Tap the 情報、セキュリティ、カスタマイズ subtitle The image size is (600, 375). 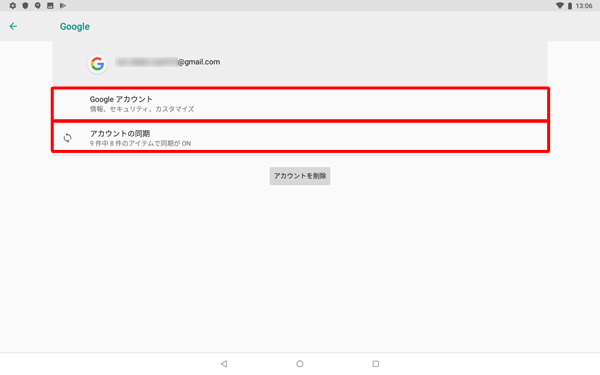[142, 109]
